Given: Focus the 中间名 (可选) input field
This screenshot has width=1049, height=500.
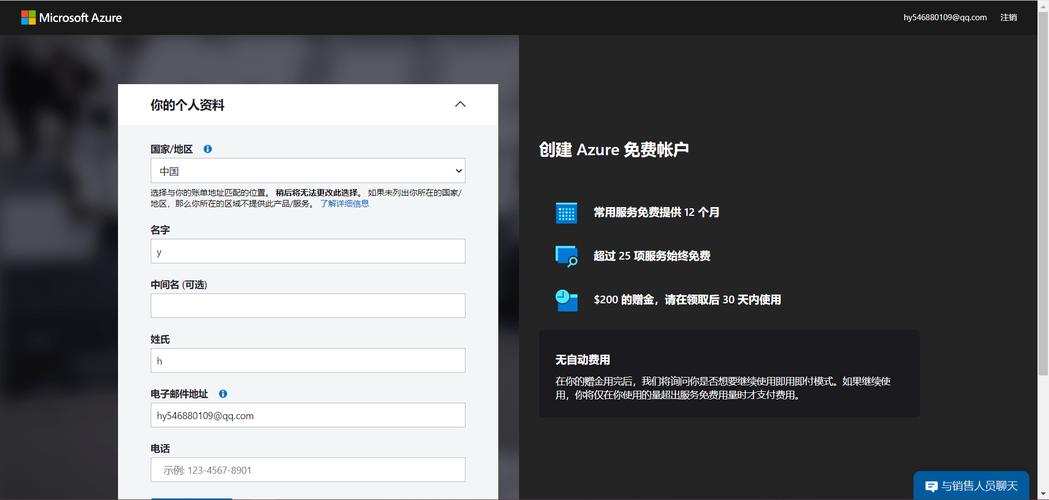Looking at the screenshot, I should pos(308,306).
